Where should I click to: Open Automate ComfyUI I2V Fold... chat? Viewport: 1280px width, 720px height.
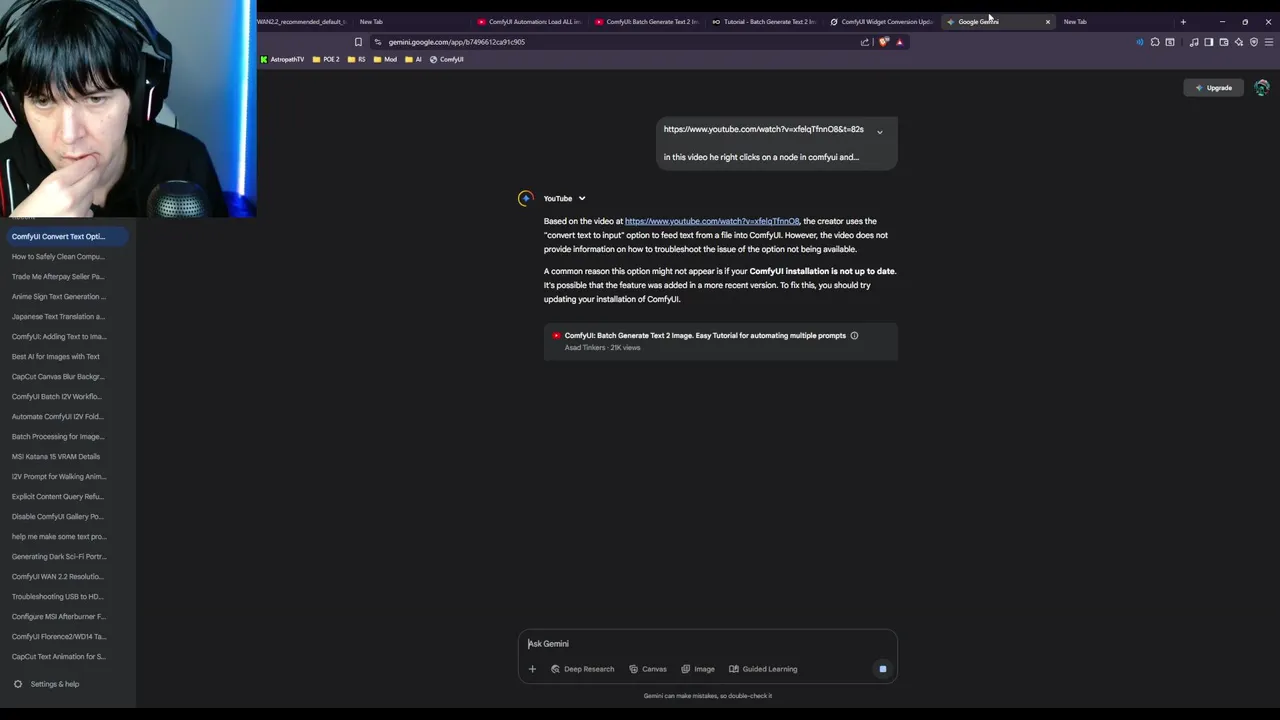(x=58, y=417)
